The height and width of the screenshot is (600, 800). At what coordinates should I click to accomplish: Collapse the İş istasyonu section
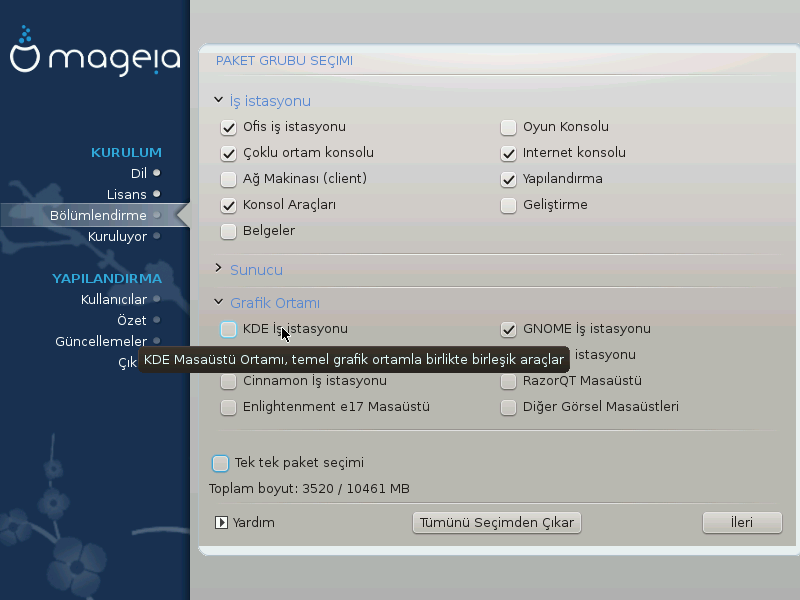pos(218,99)
